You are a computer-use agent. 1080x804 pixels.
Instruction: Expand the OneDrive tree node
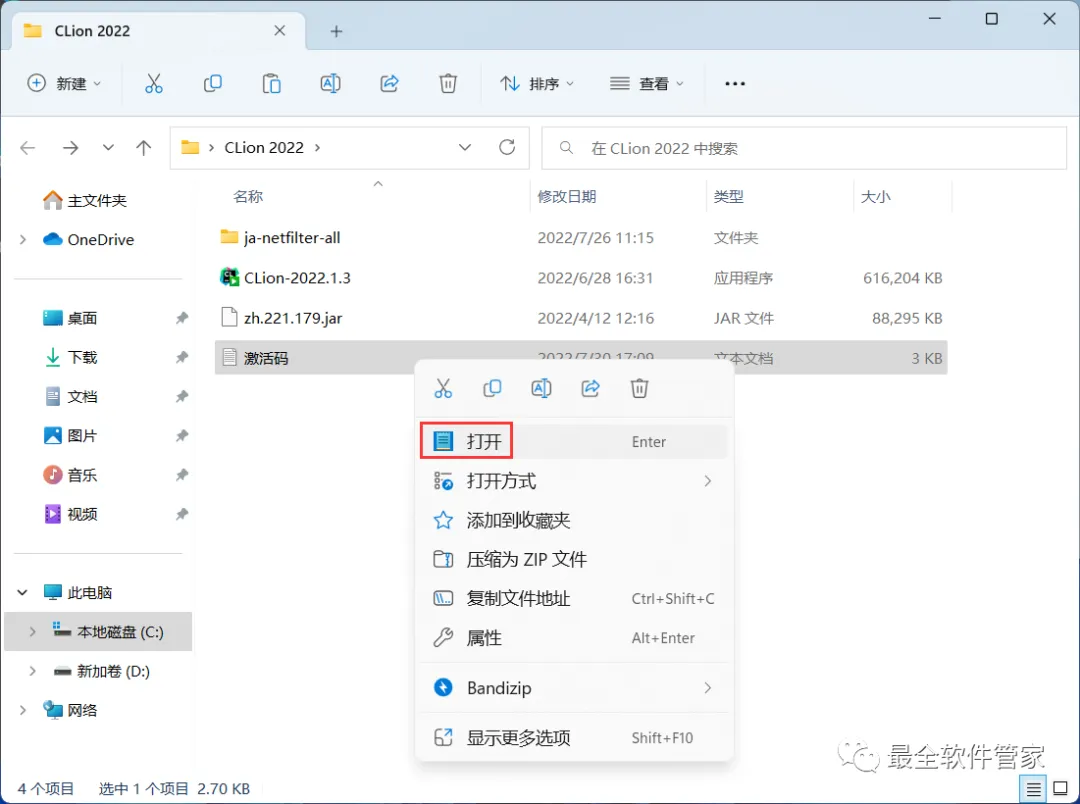(x=23, y=239)
